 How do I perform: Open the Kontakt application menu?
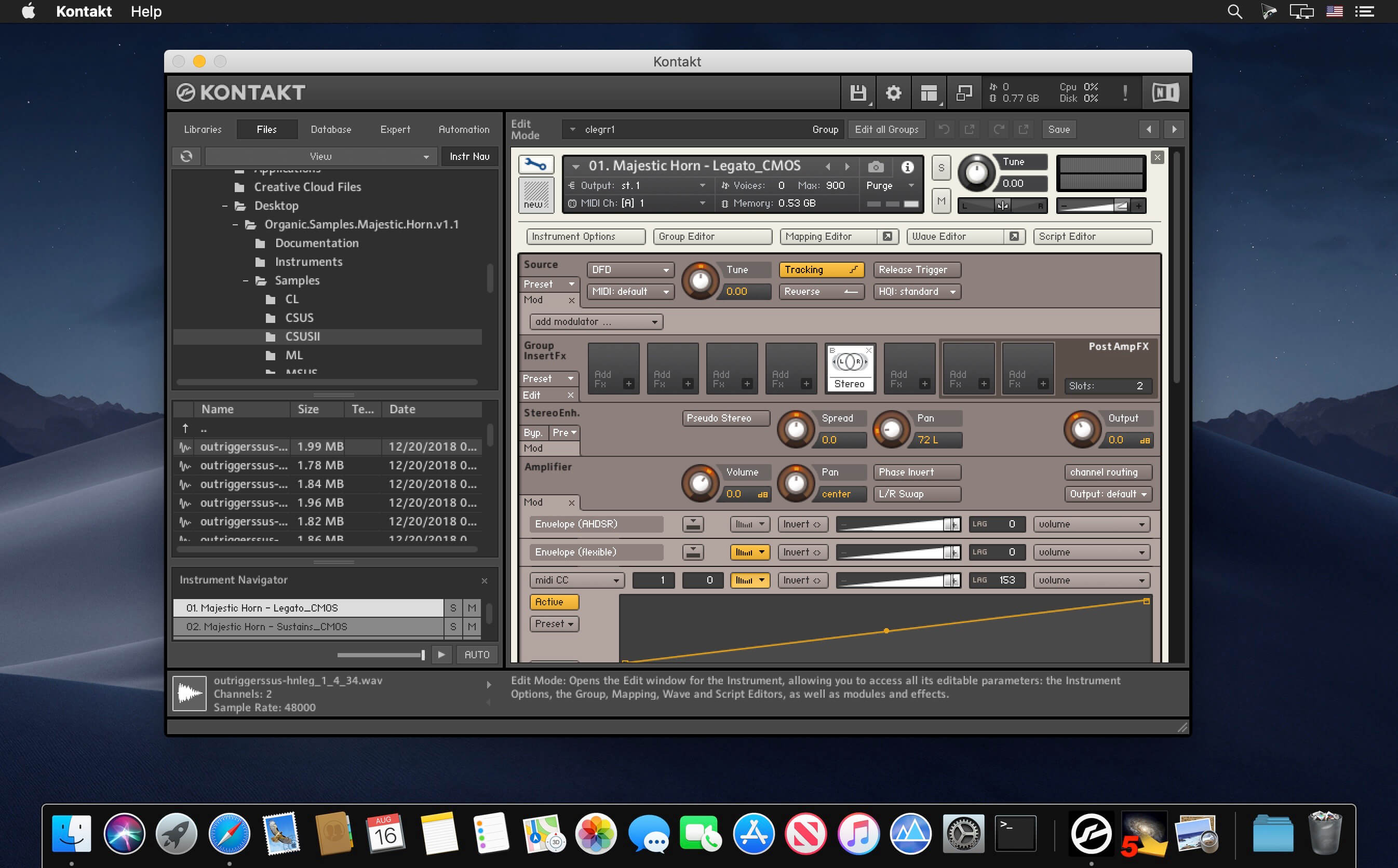pyautogui.click(x=84, y=11)
